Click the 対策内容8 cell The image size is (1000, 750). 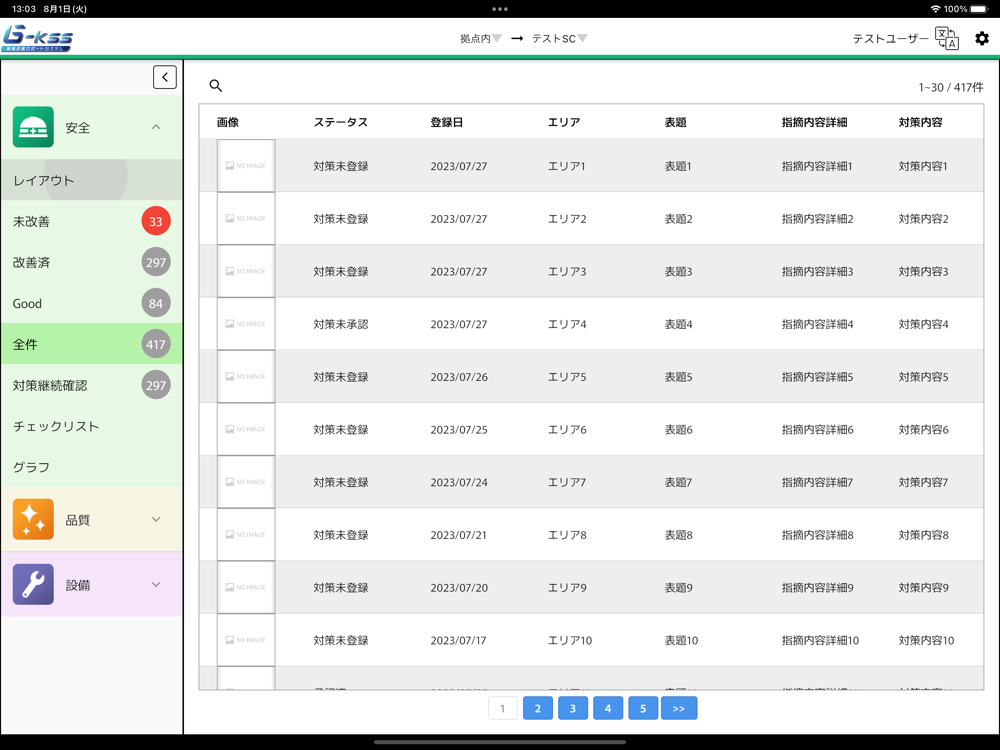pos(923,535)
